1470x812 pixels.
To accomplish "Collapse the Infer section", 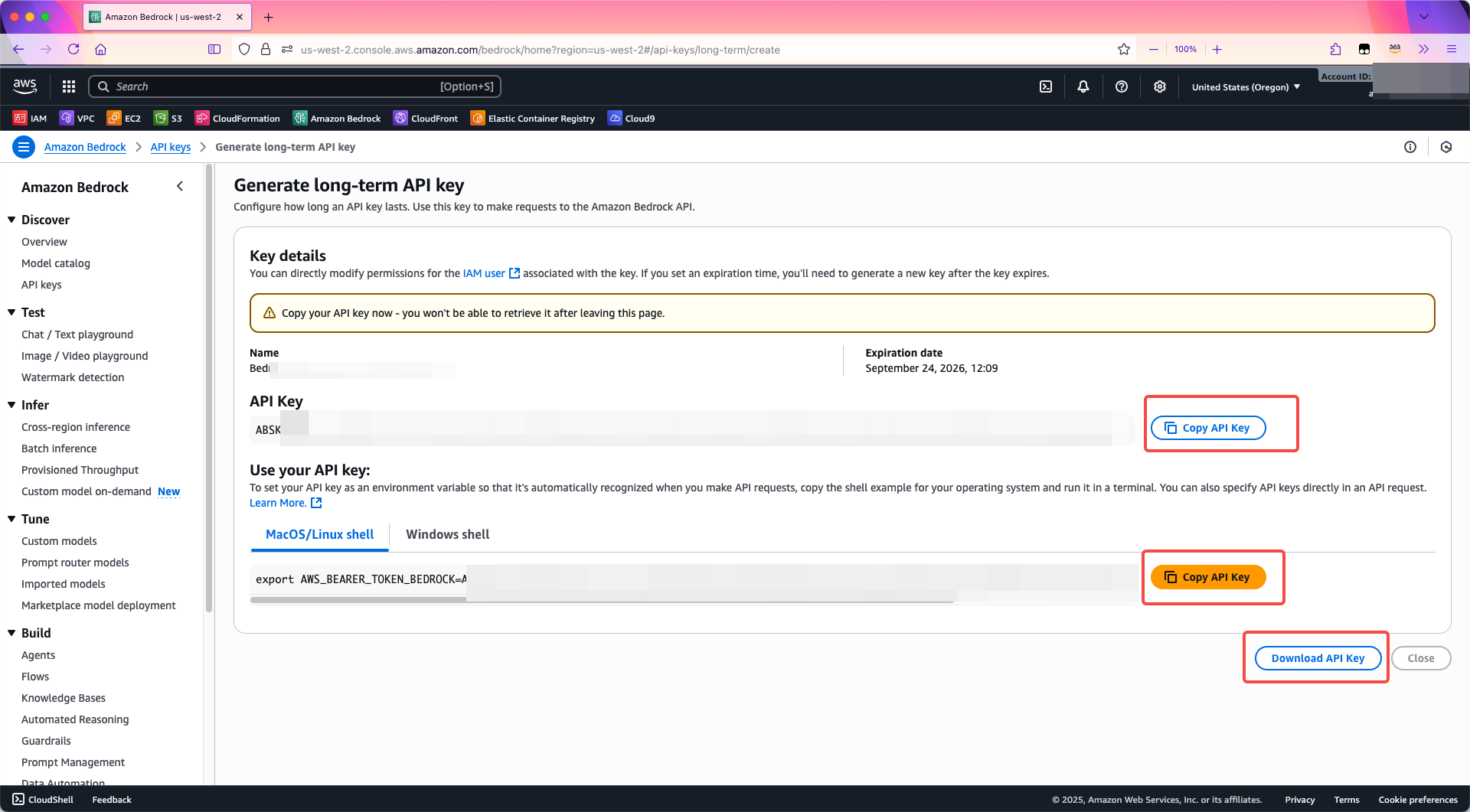I will 12,405.
